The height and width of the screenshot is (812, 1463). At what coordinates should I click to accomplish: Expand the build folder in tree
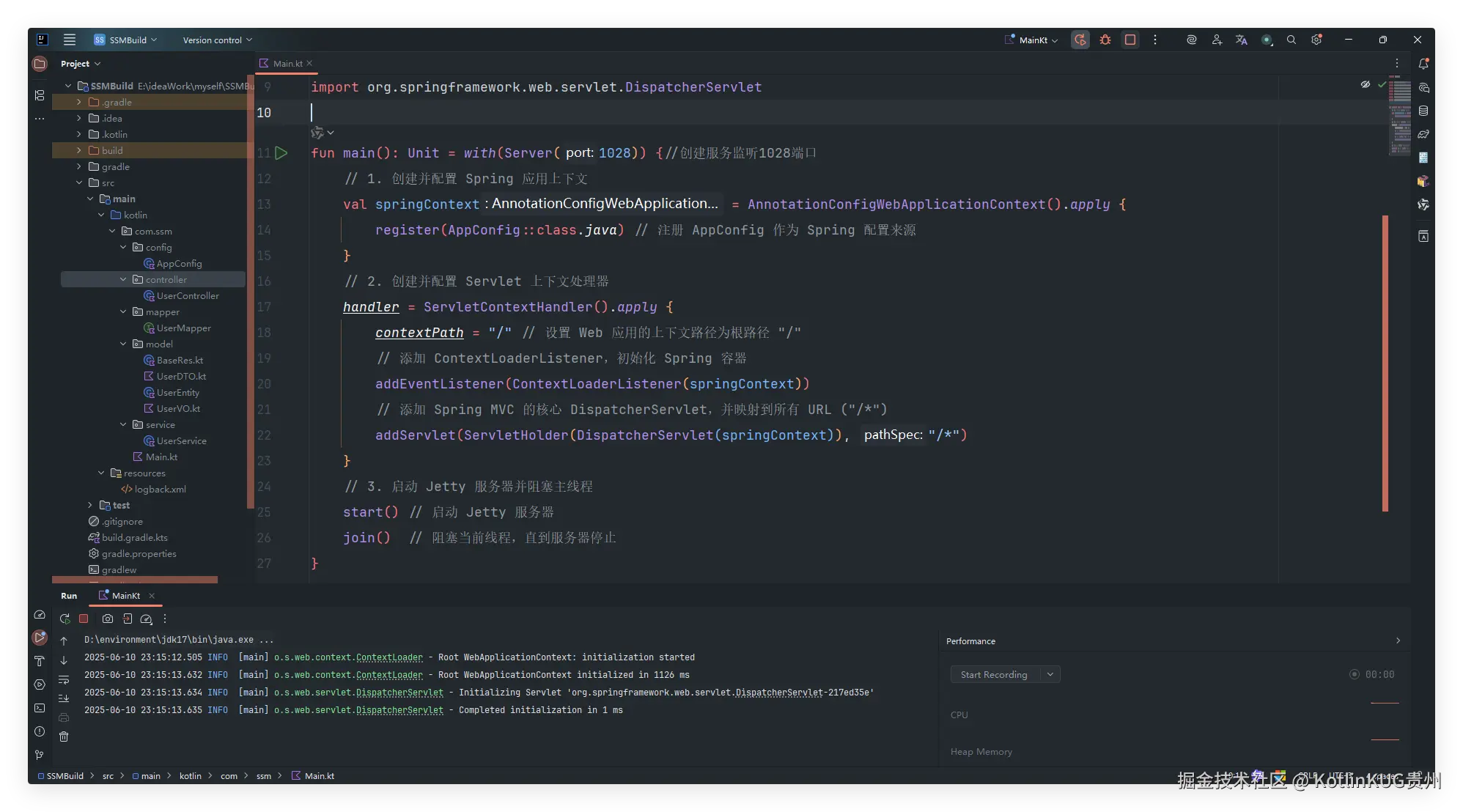[79, 150]
